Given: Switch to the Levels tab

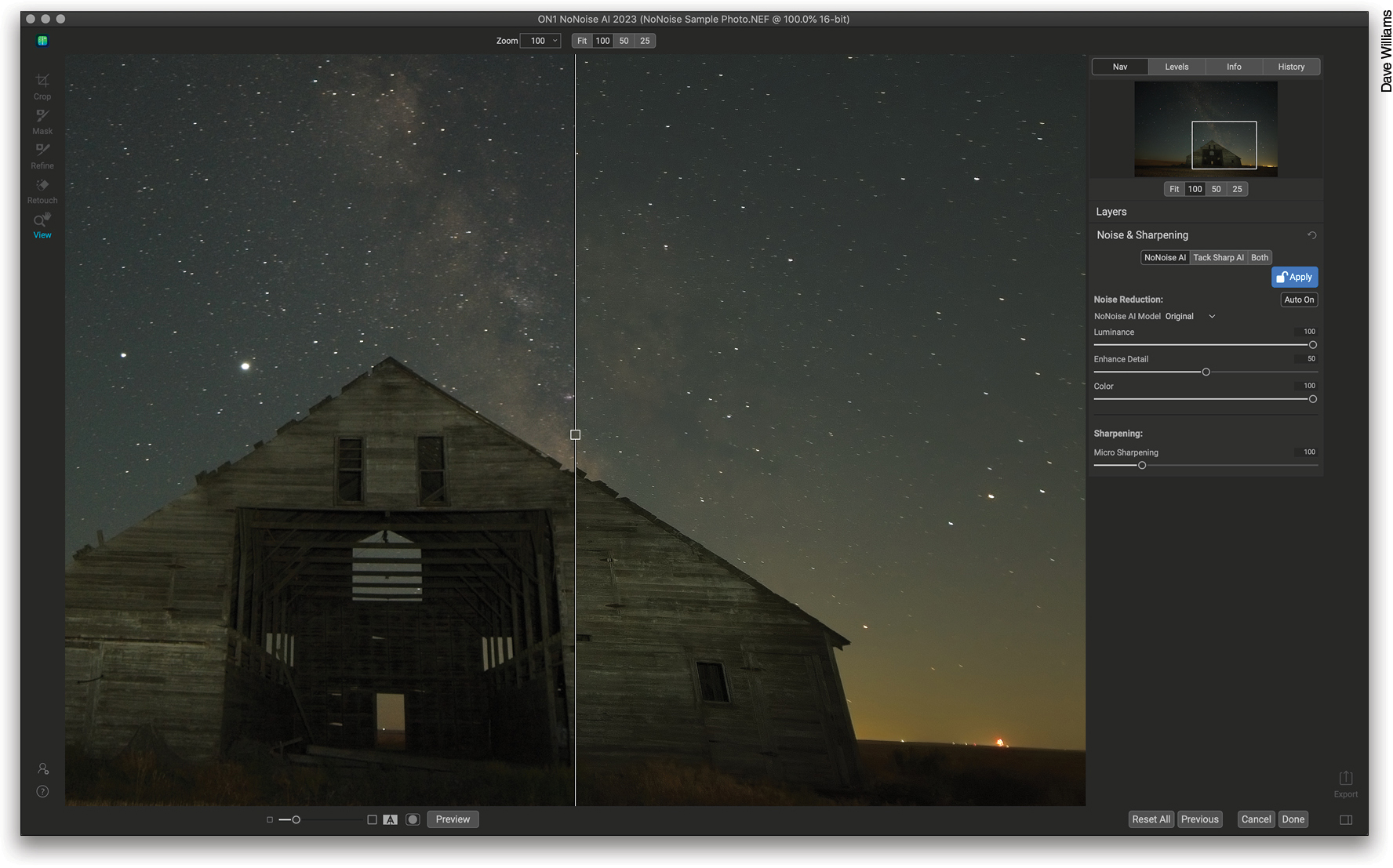Looking at the screenshot, I should (1177, 67).
